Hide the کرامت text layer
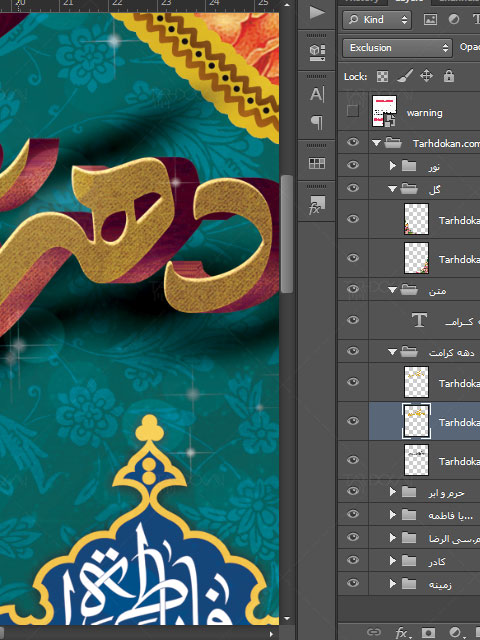480x640 pixels. coord(353,320)
